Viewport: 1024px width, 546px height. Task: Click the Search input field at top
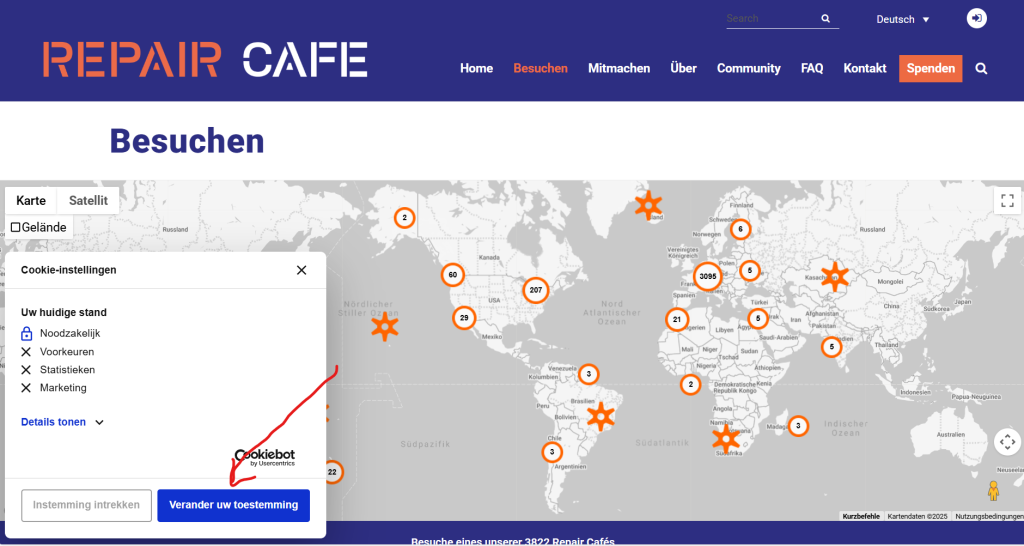coord(768,19)
